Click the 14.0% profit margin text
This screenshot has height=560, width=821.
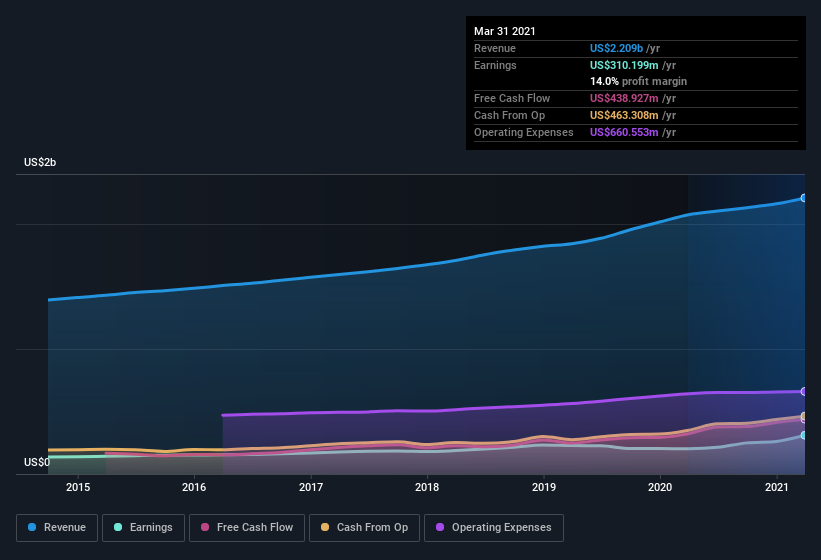click(638, 81)
